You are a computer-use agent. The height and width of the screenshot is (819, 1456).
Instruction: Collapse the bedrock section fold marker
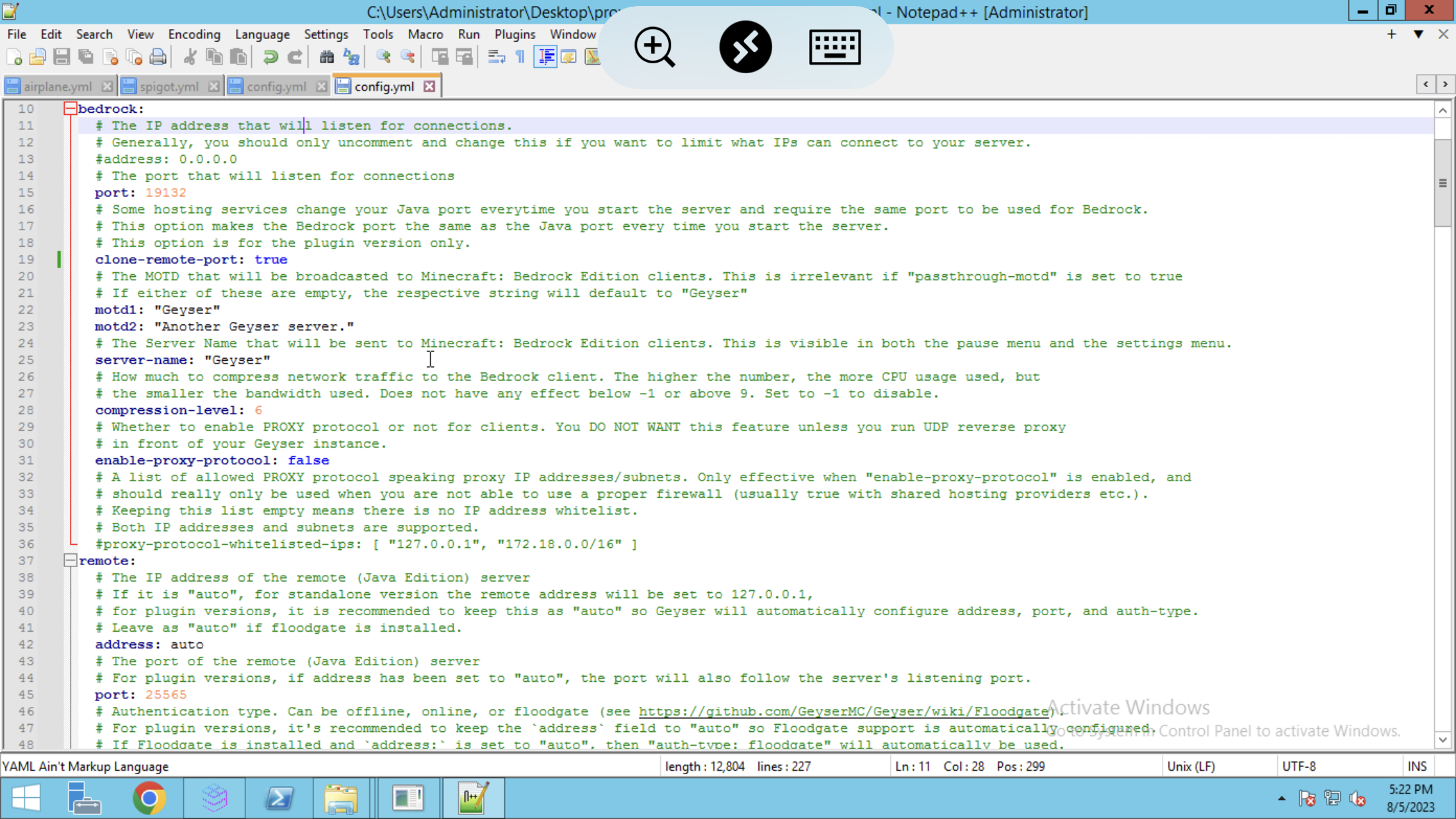click(x=70, y=109)
